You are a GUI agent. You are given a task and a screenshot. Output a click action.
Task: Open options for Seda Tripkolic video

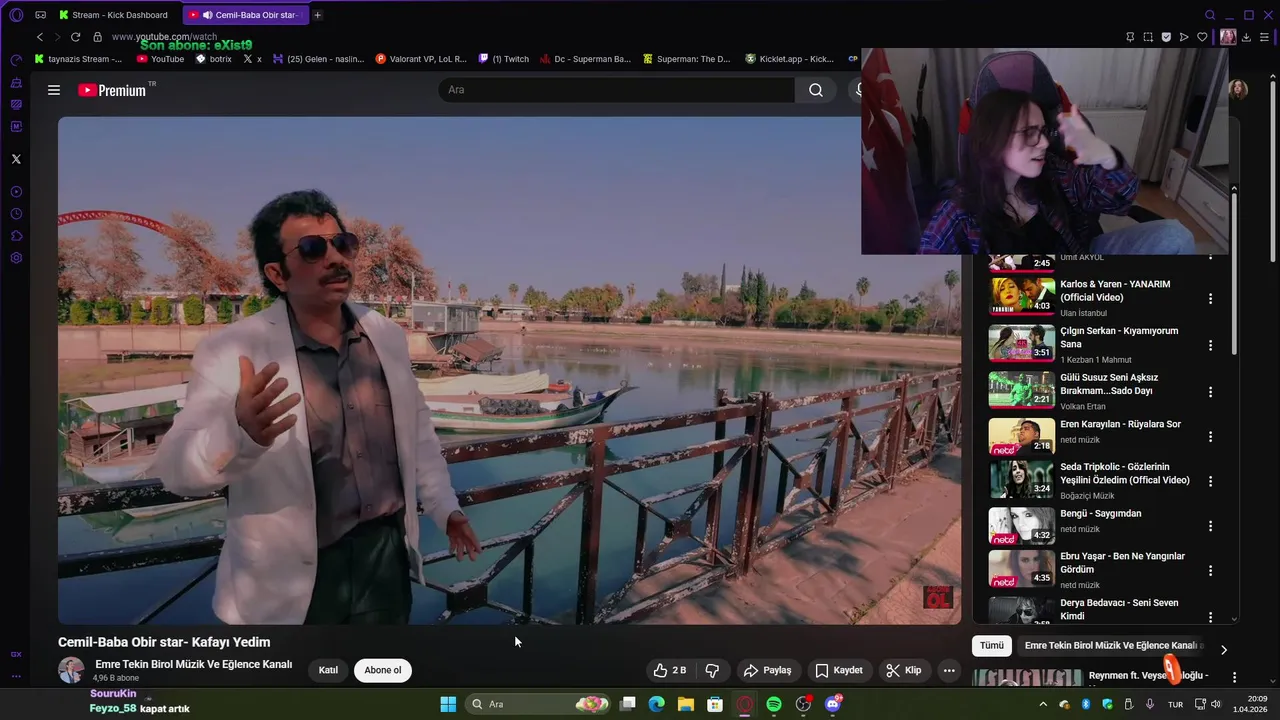1210,481
